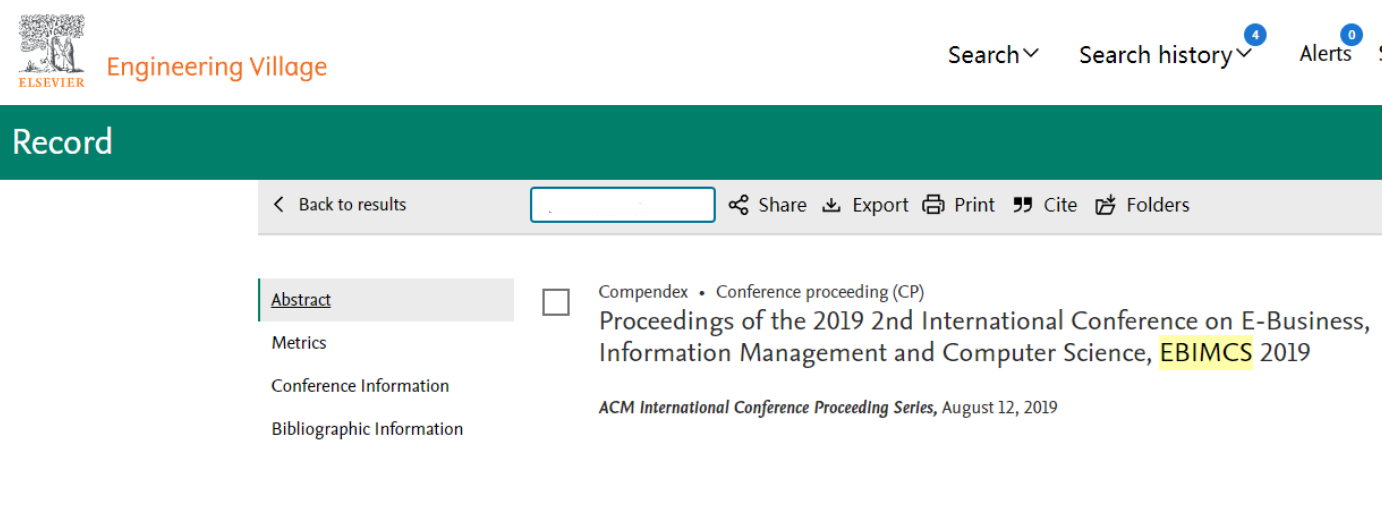This screenshot has width=1382, height=524.
Task: Expand the Search dropdown menu
Action: [x=993, y=55]
